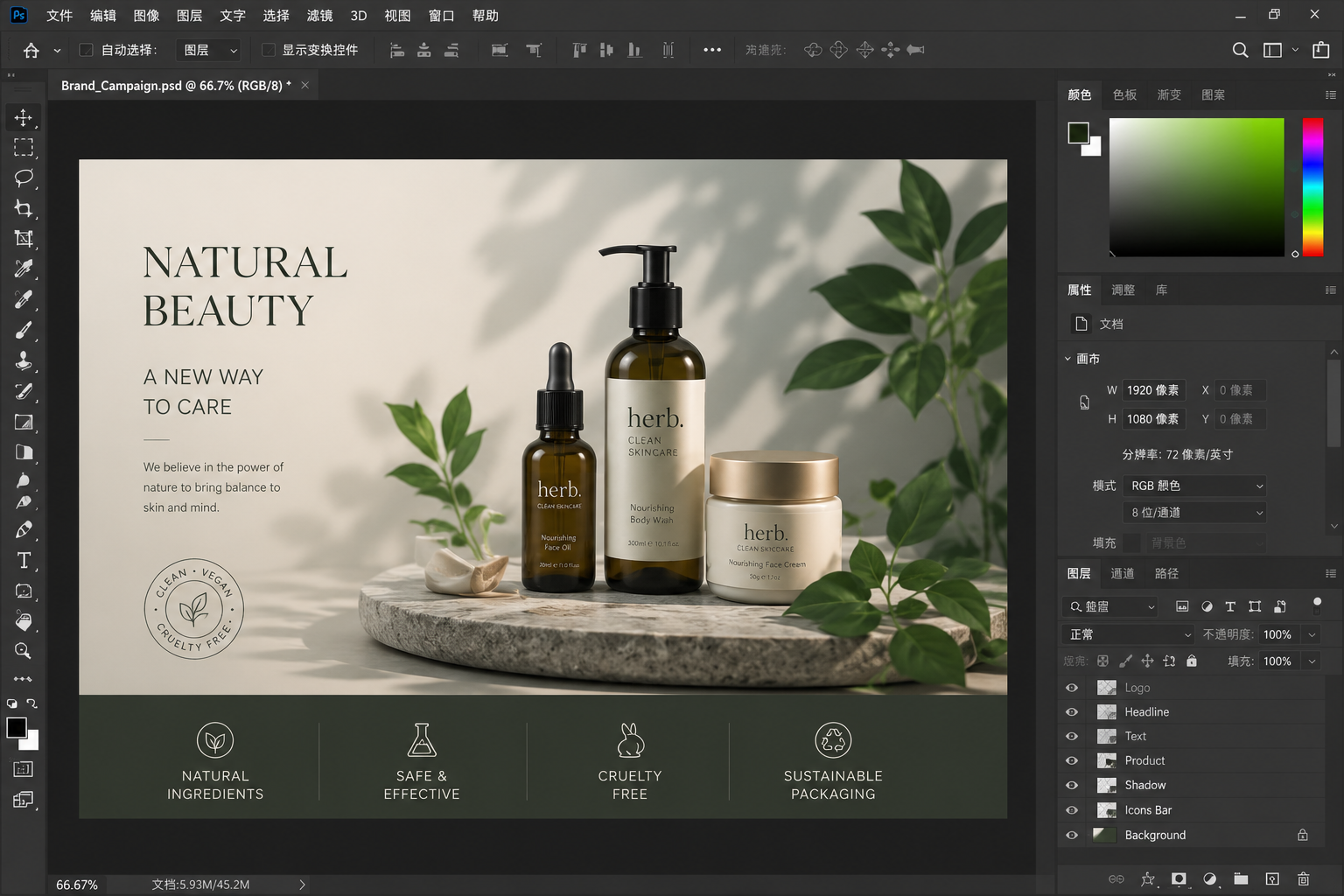The height and width of the screenshot is (896, 1344).
Task: Select the Gradient tool
Action: (24, 422)
